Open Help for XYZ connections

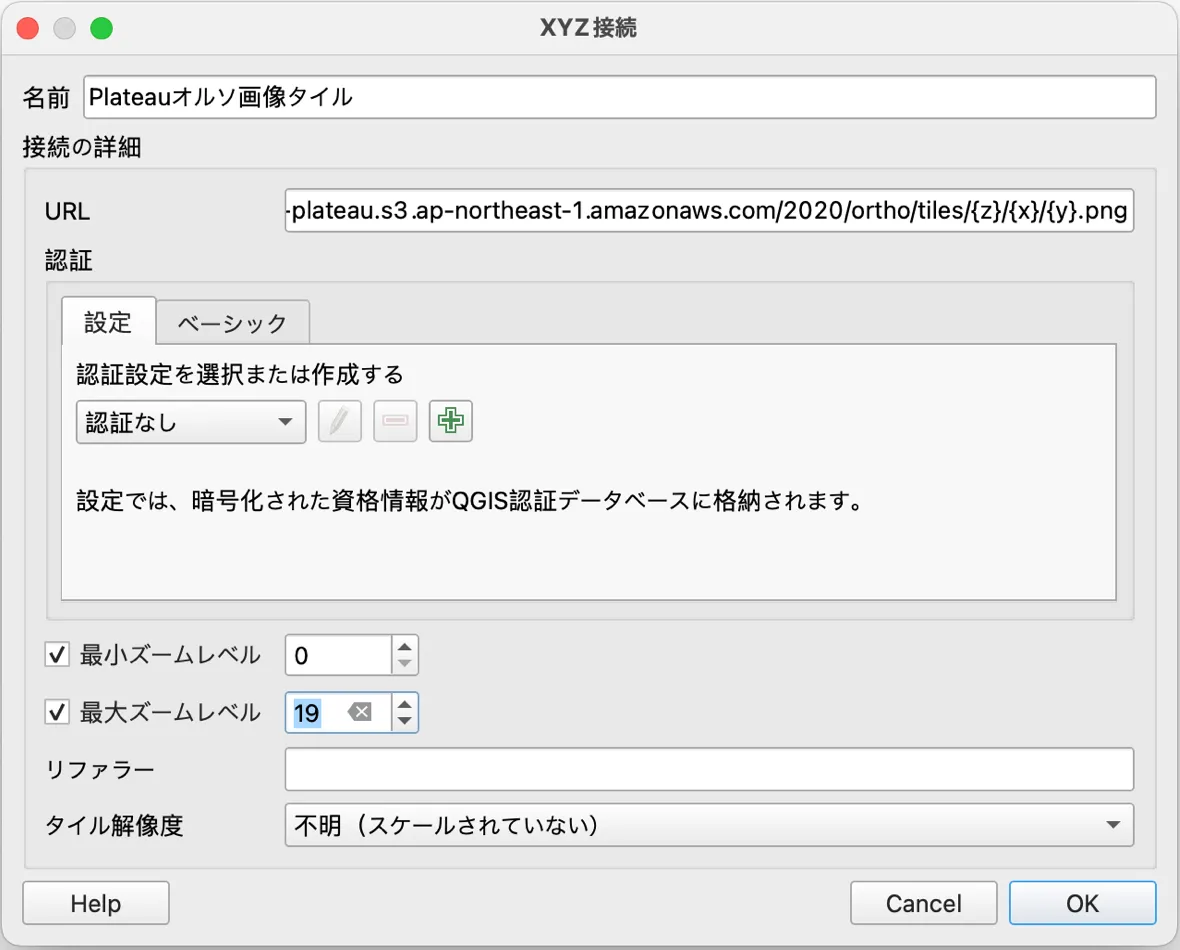click(95, 902)
